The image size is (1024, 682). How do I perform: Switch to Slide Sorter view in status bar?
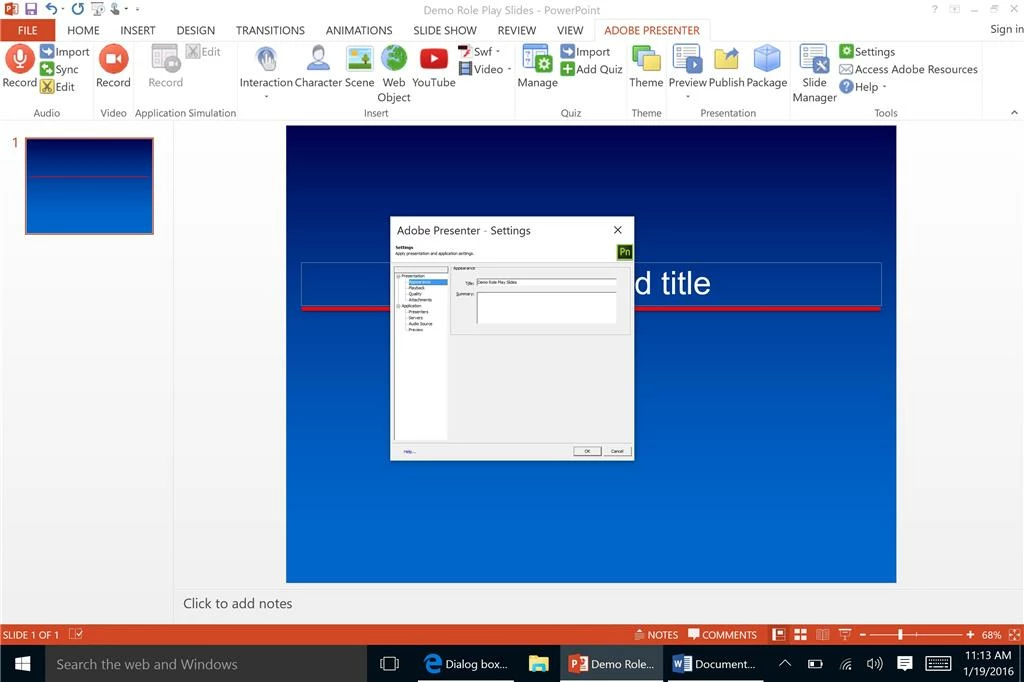pyautogui.click(x=800, y=634)
